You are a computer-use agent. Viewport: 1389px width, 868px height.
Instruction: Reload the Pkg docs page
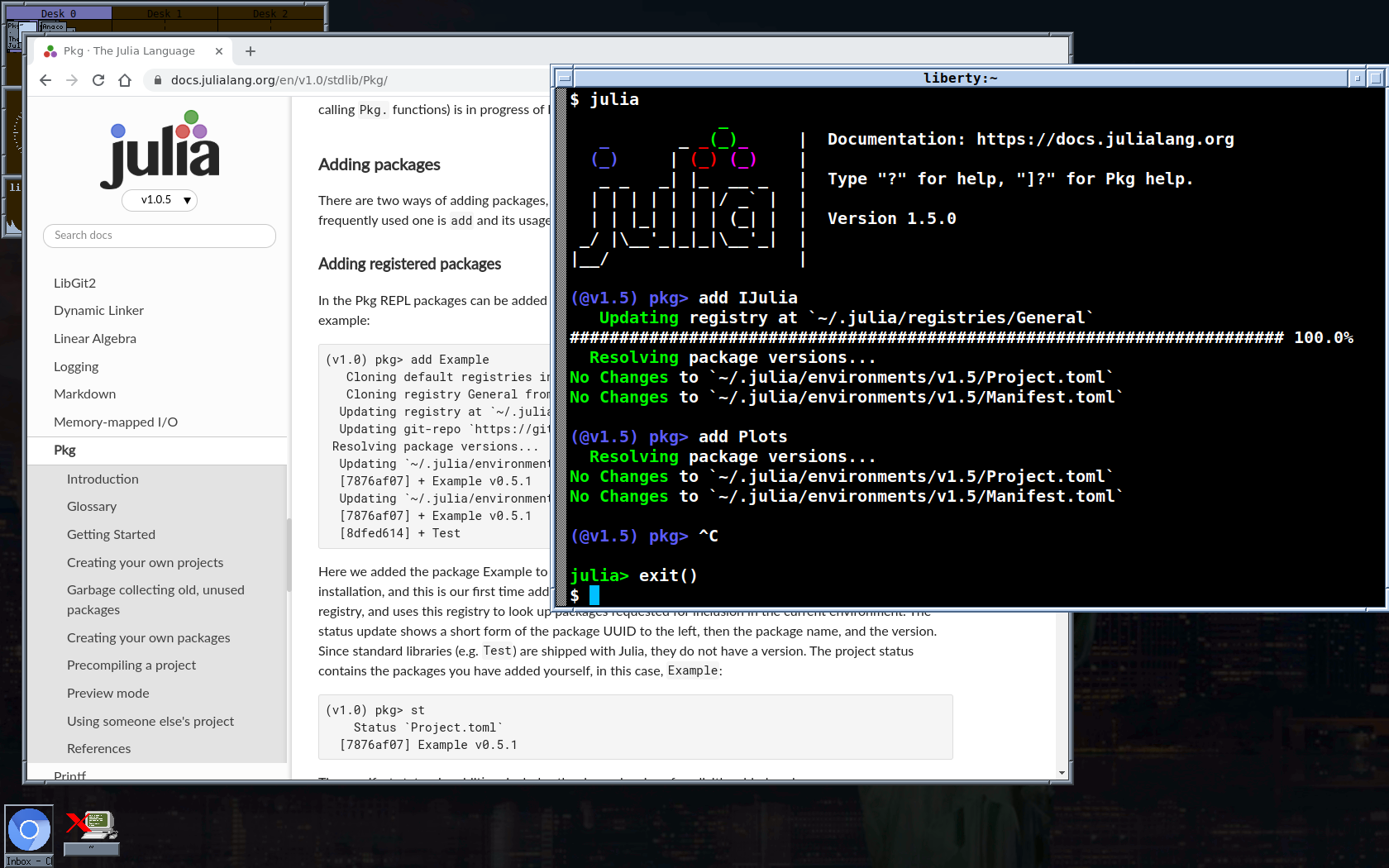pyautogui.click(x=98, y=80)
